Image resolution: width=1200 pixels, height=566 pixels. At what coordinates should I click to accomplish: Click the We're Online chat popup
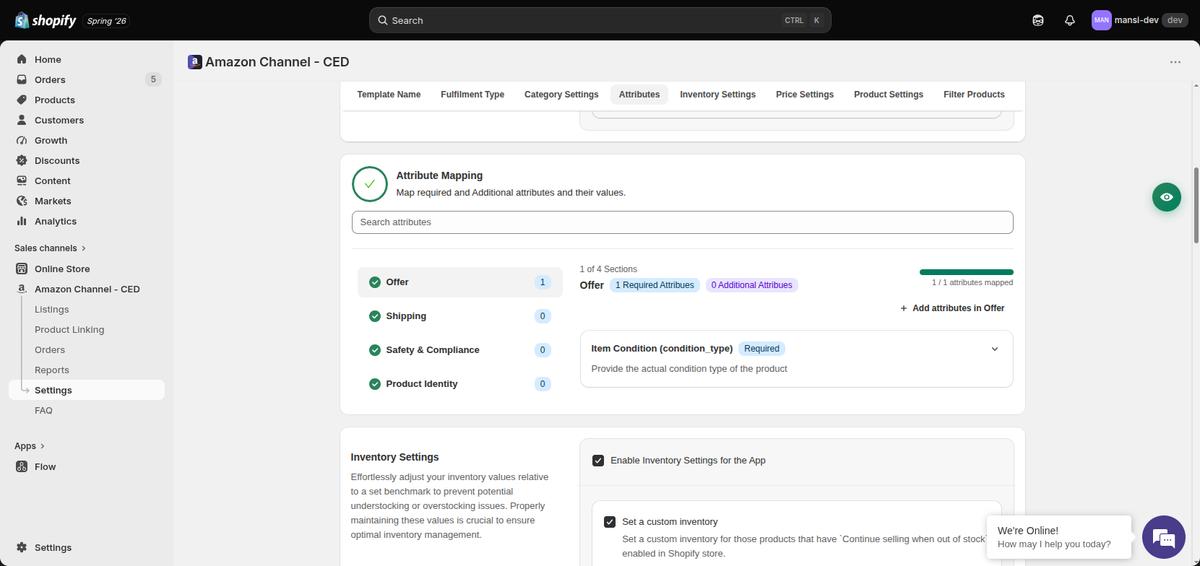(x=1058, y=538)
